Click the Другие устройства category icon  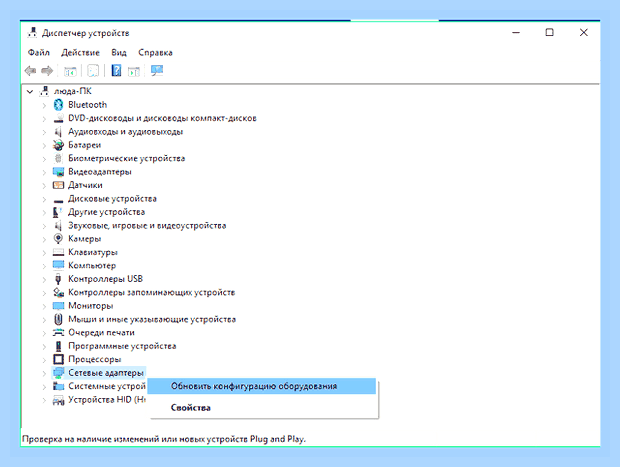[58, 212]
